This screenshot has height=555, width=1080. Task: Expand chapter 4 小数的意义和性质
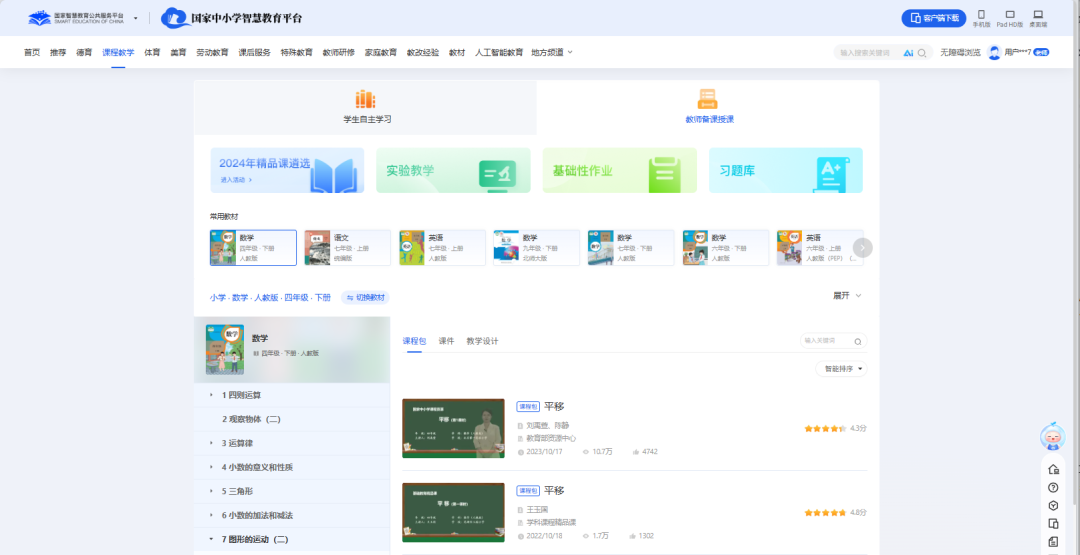tap(292, 468)
